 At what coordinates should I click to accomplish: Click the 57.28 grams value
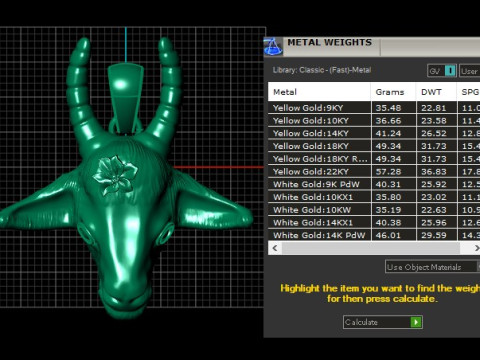[388, 172]
